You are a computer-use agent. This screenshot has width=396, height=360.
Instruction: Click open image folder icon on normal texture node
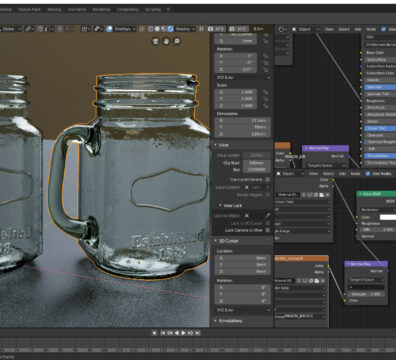click(x=317, y=281)
